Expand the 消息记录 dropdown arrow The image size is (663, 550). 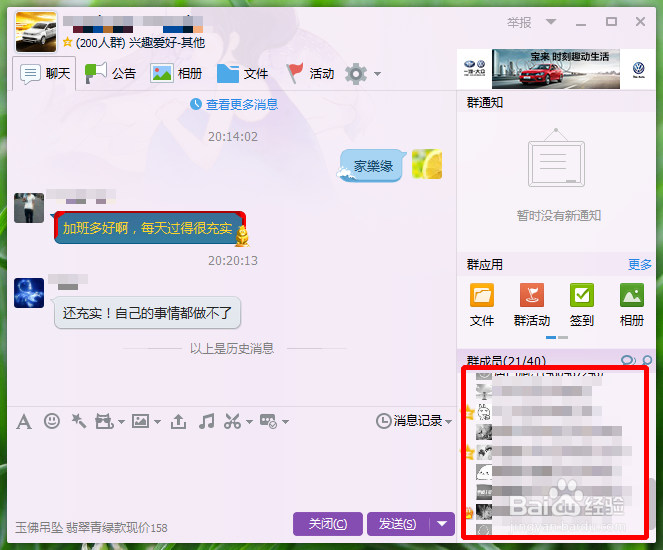(x=448, y=421)
